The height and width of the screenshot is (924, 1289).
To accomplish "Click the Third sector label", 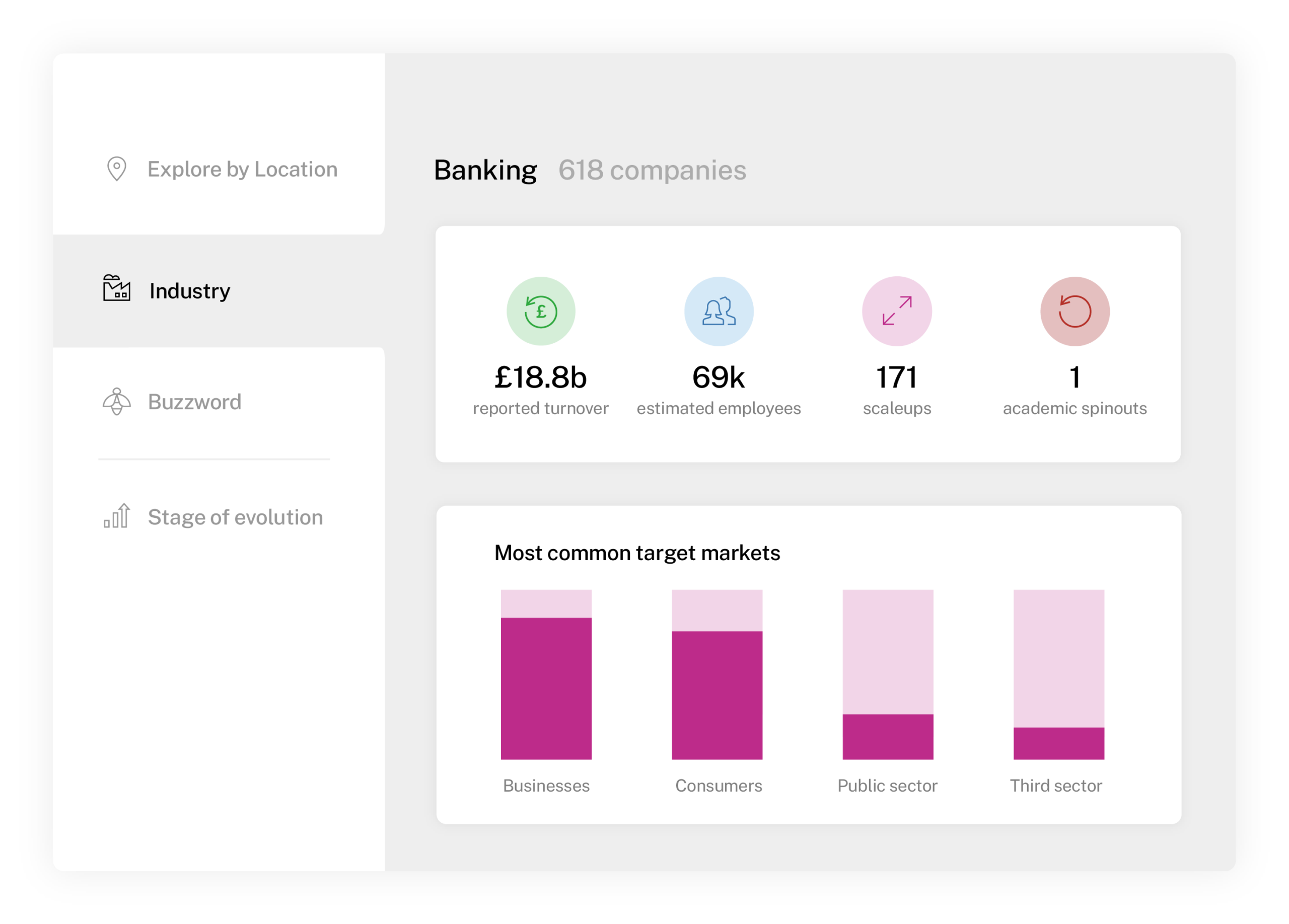I will tap(1056, 786).
